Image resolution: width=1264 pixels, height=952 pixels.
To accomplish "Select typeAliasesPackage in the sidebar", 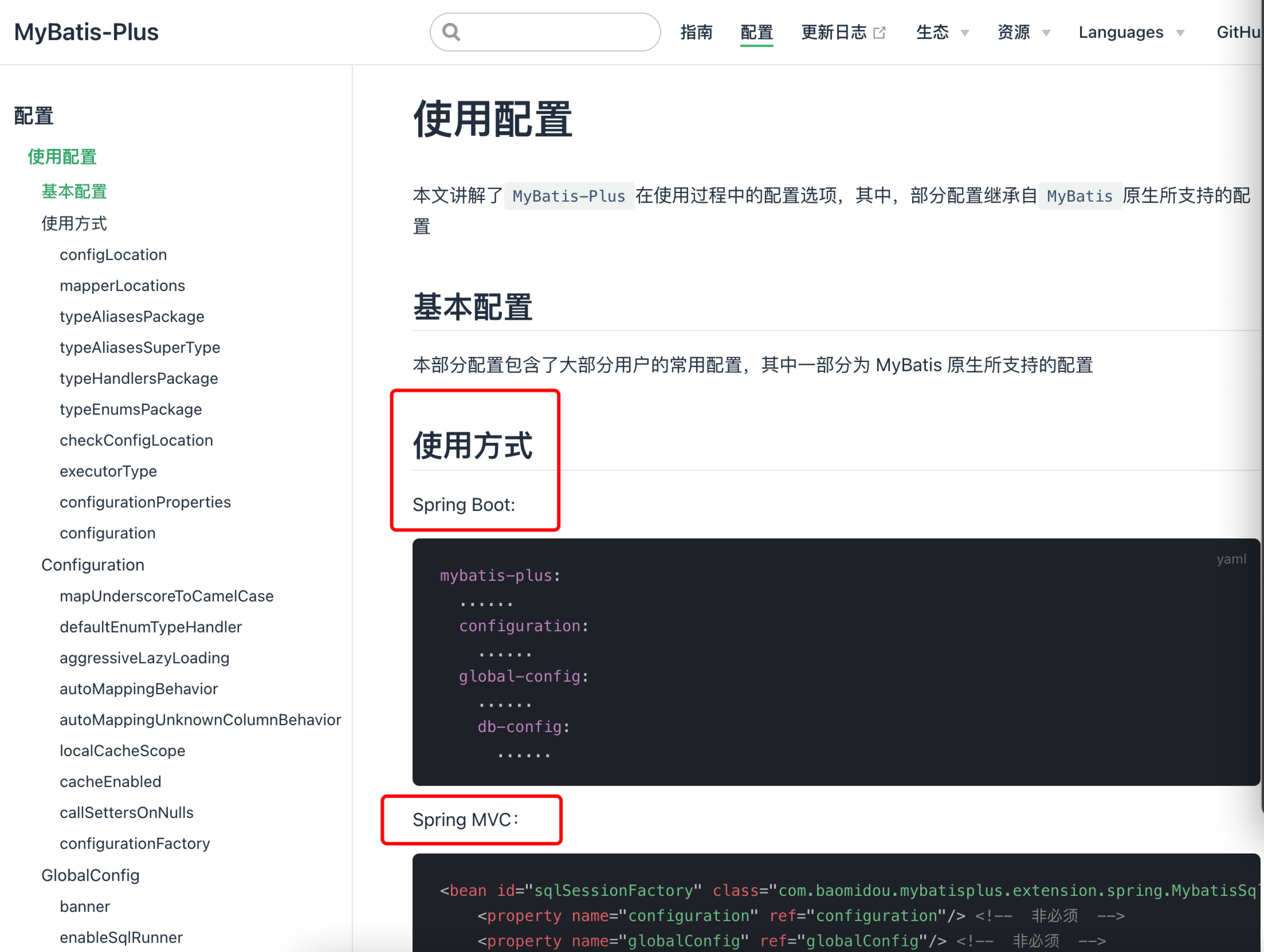I will click(131, 316).
